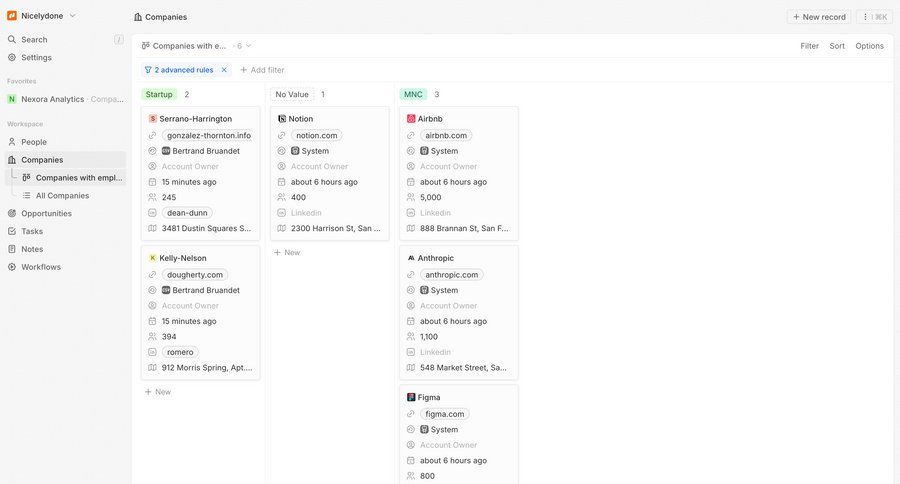Viewport: 900px width, 484px height.
Task: Open the anthropic.com link
Action: click(x=452, y=274)
